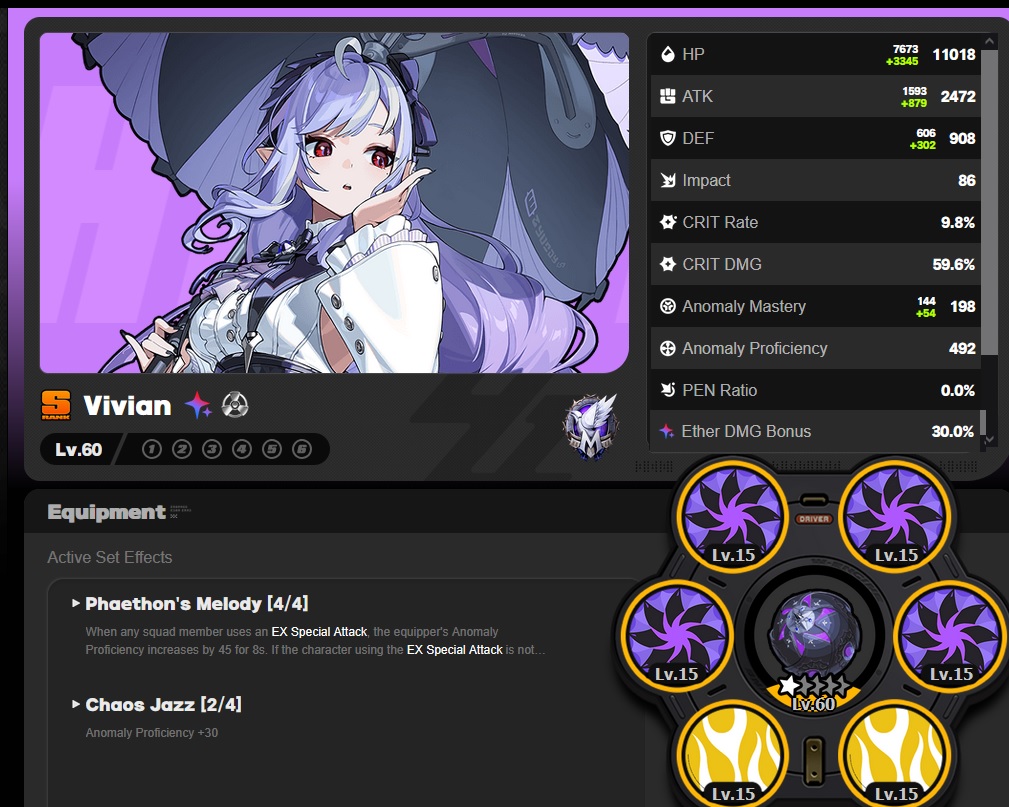
Task: Click the red DRIVER label tag
Action: [814, 519]
